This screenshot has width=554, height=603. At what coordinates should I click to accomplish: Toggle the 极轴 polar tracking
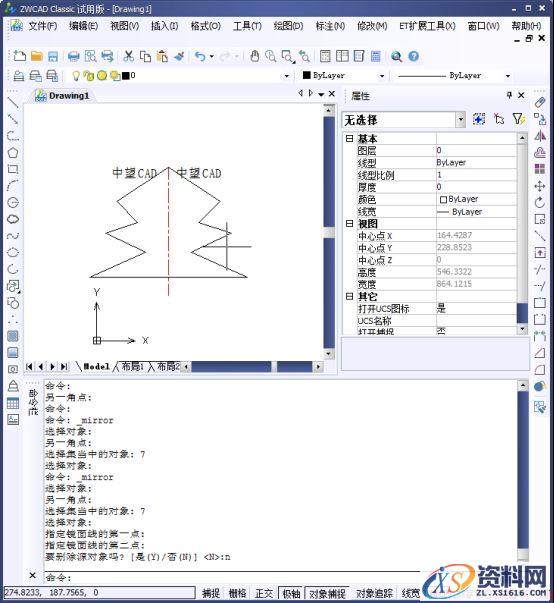tap(291, 593)
